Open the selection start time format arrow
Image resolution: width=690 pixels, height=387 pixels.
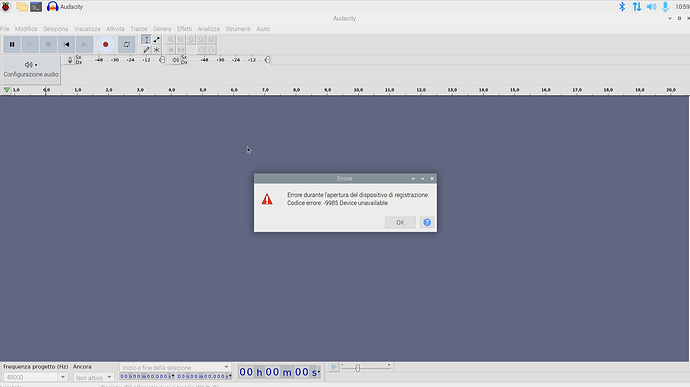(x=173, y=376)
